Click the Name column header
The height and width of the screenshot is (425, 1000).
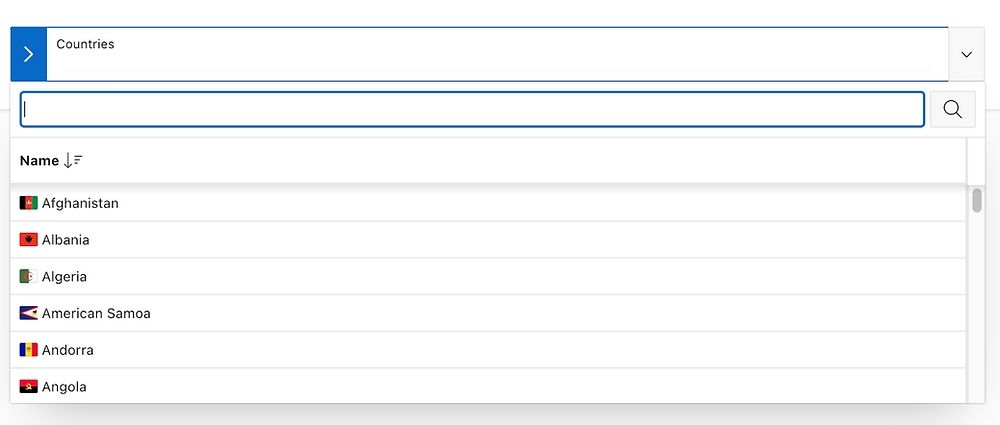pos(40,161)
